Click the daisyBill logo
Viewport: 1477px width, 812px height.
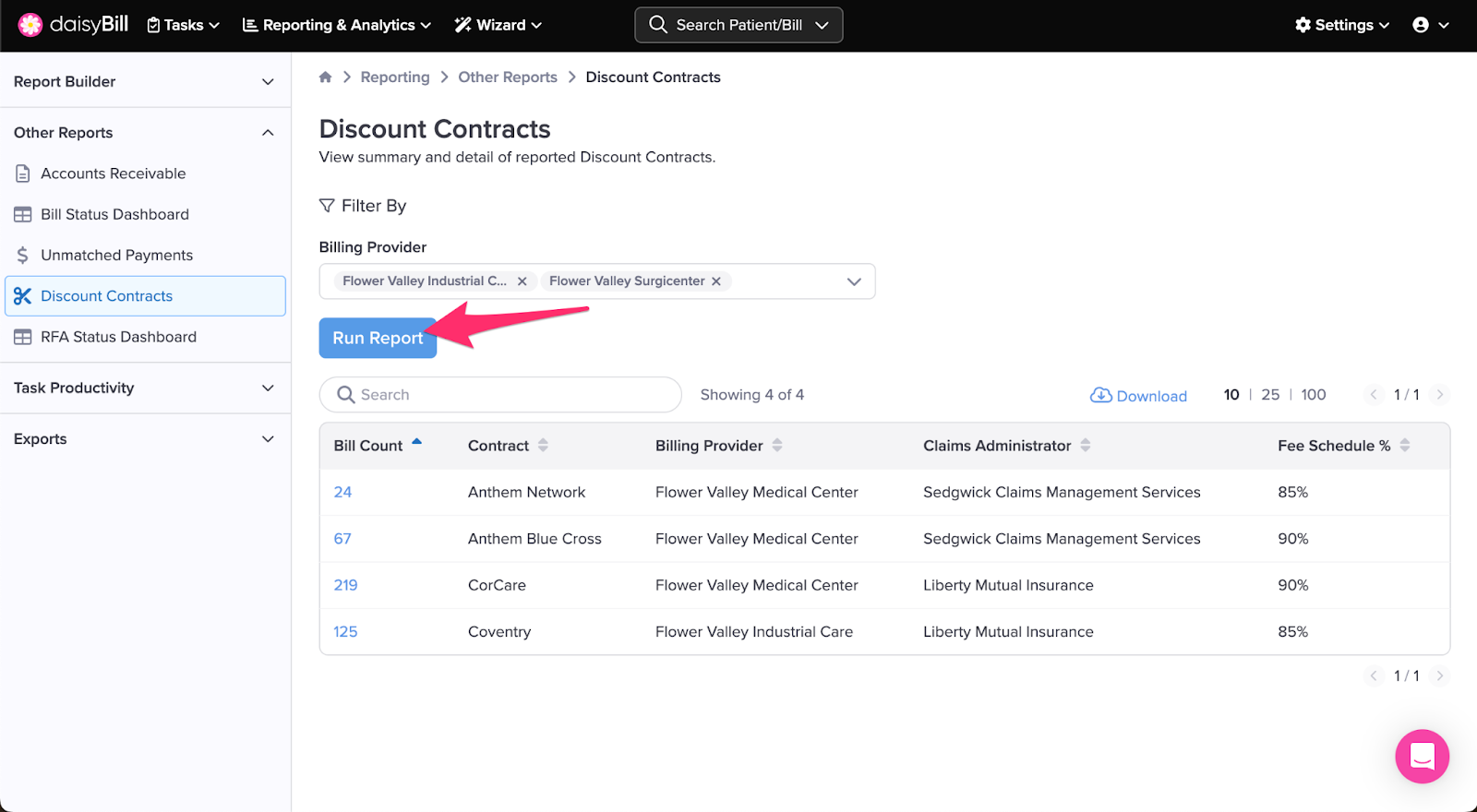click(x=74, y=25)
